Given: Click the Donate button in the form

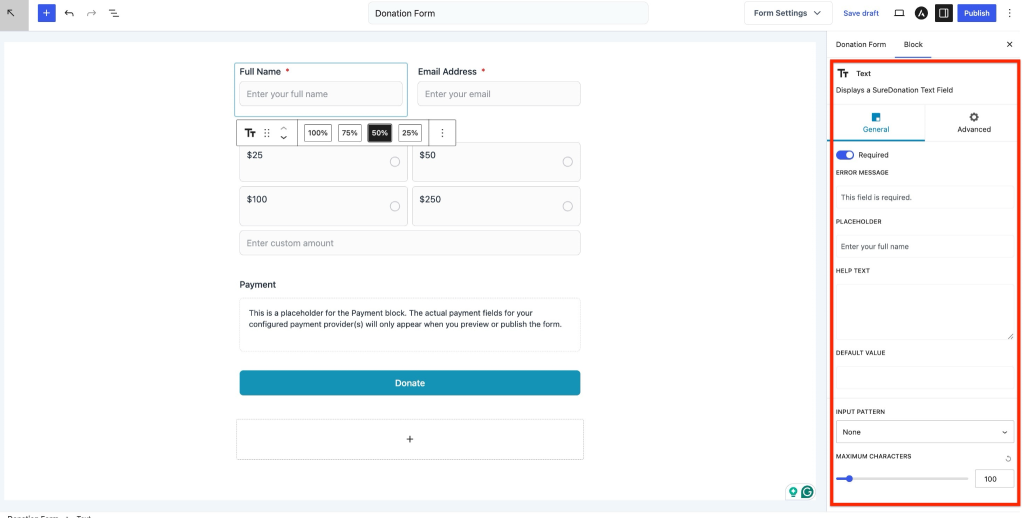Looking at the screenshot, I should tap(409, 383).
